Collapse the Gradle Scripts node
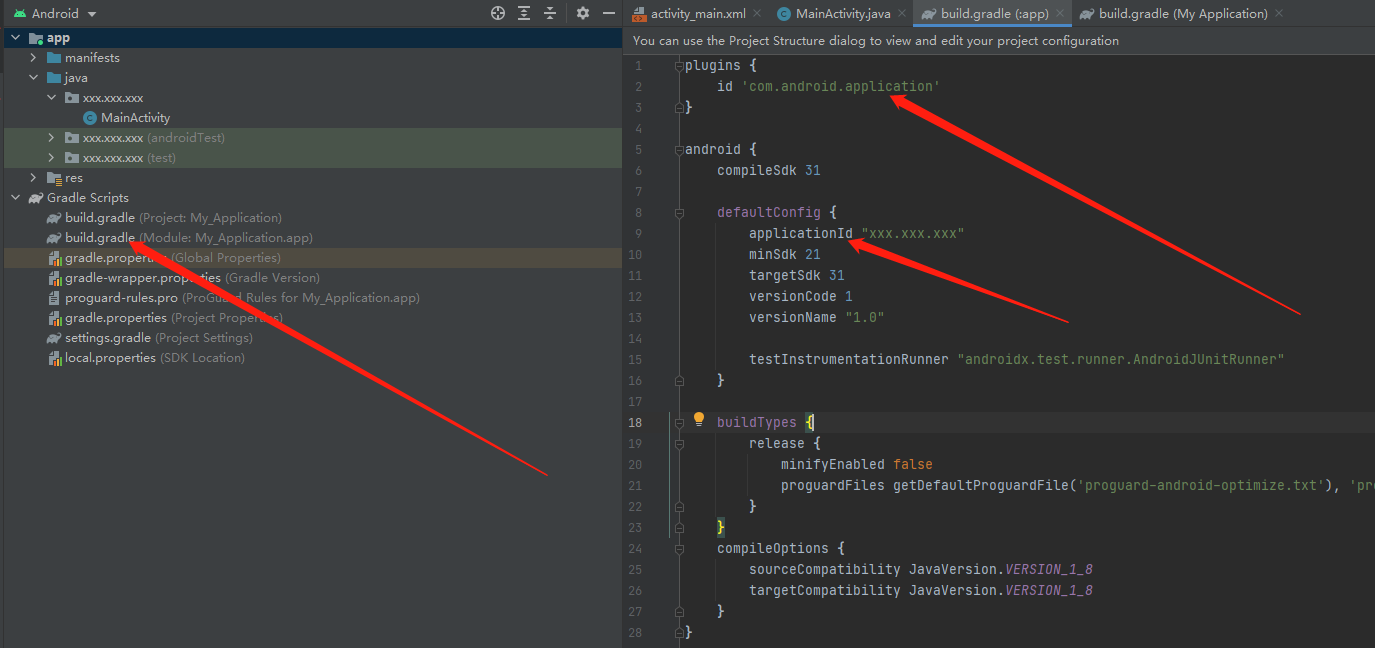The width and height of the screenshot is (1375, 648). point(16,198)
